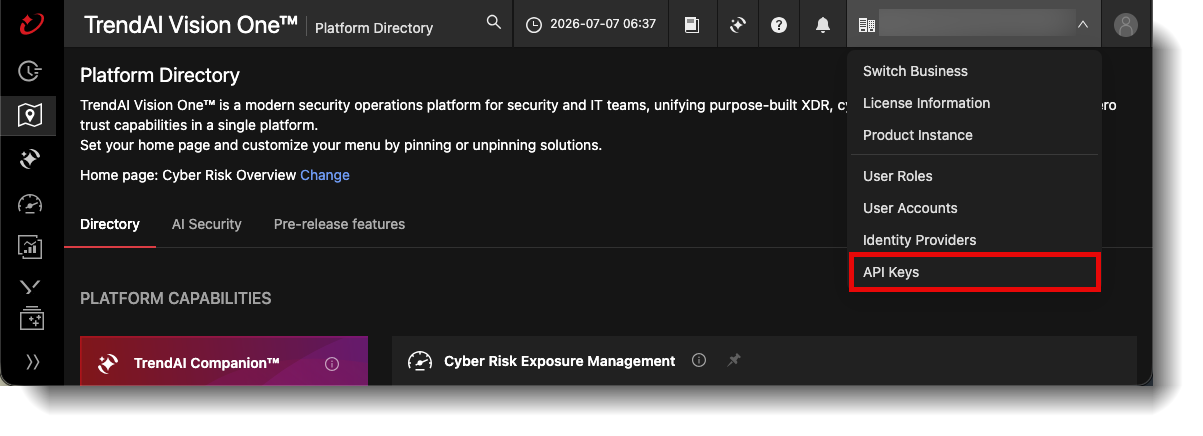
Task: Open the workflow branching sidebar icon
Action: coord(31,287)
